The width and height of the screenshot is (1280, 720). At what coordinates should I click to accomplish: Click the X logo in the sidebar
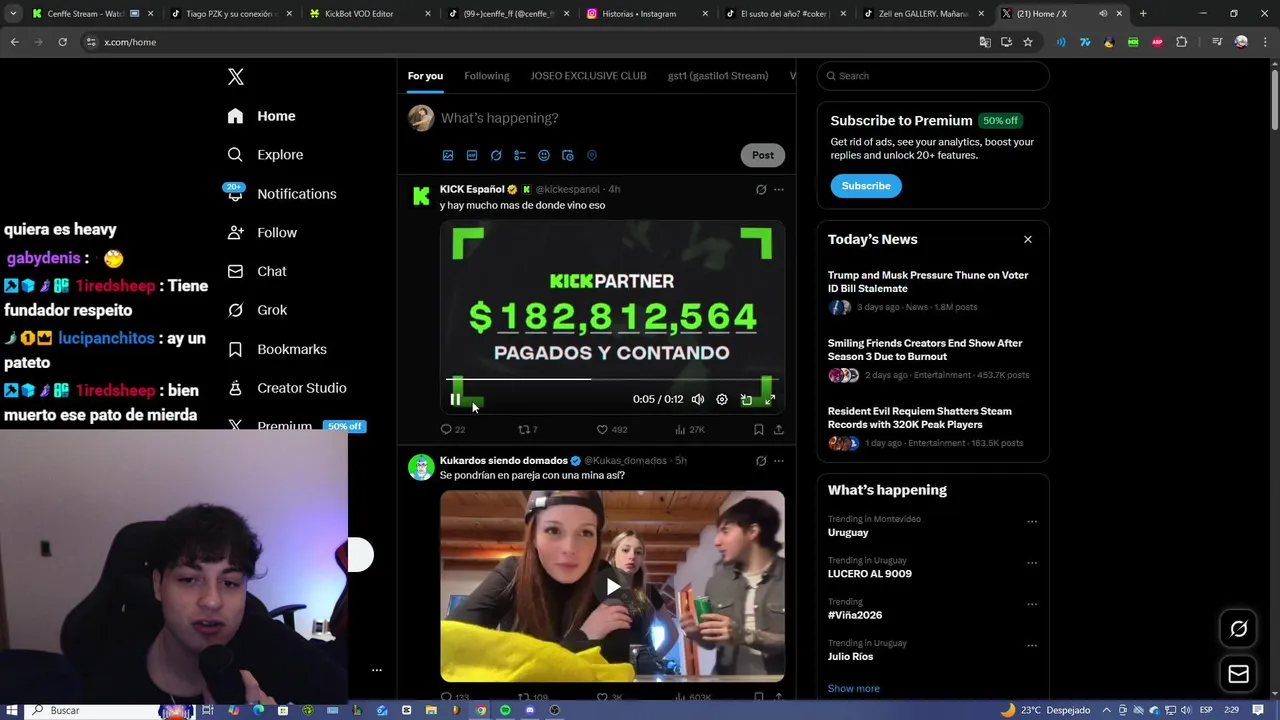coord(235,77)
